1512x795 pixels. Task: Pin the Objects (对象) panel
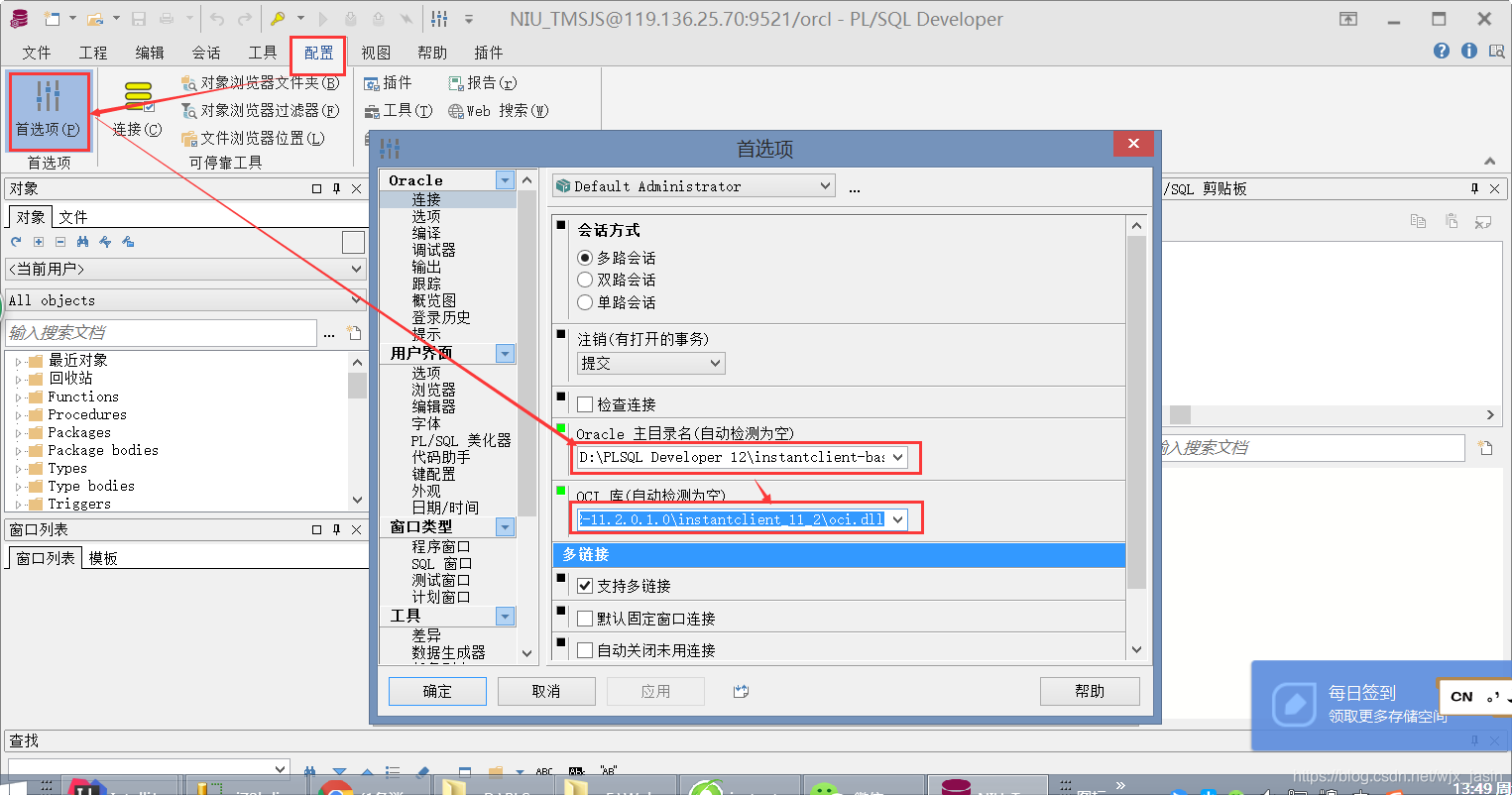tap(337, 188)
